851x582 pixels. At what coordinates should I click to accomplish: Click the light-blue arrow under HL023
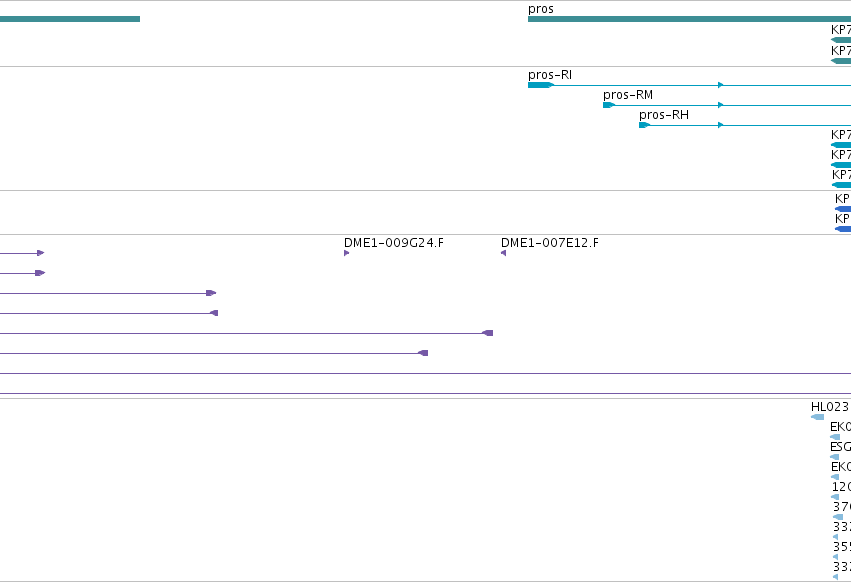(817, 417)
